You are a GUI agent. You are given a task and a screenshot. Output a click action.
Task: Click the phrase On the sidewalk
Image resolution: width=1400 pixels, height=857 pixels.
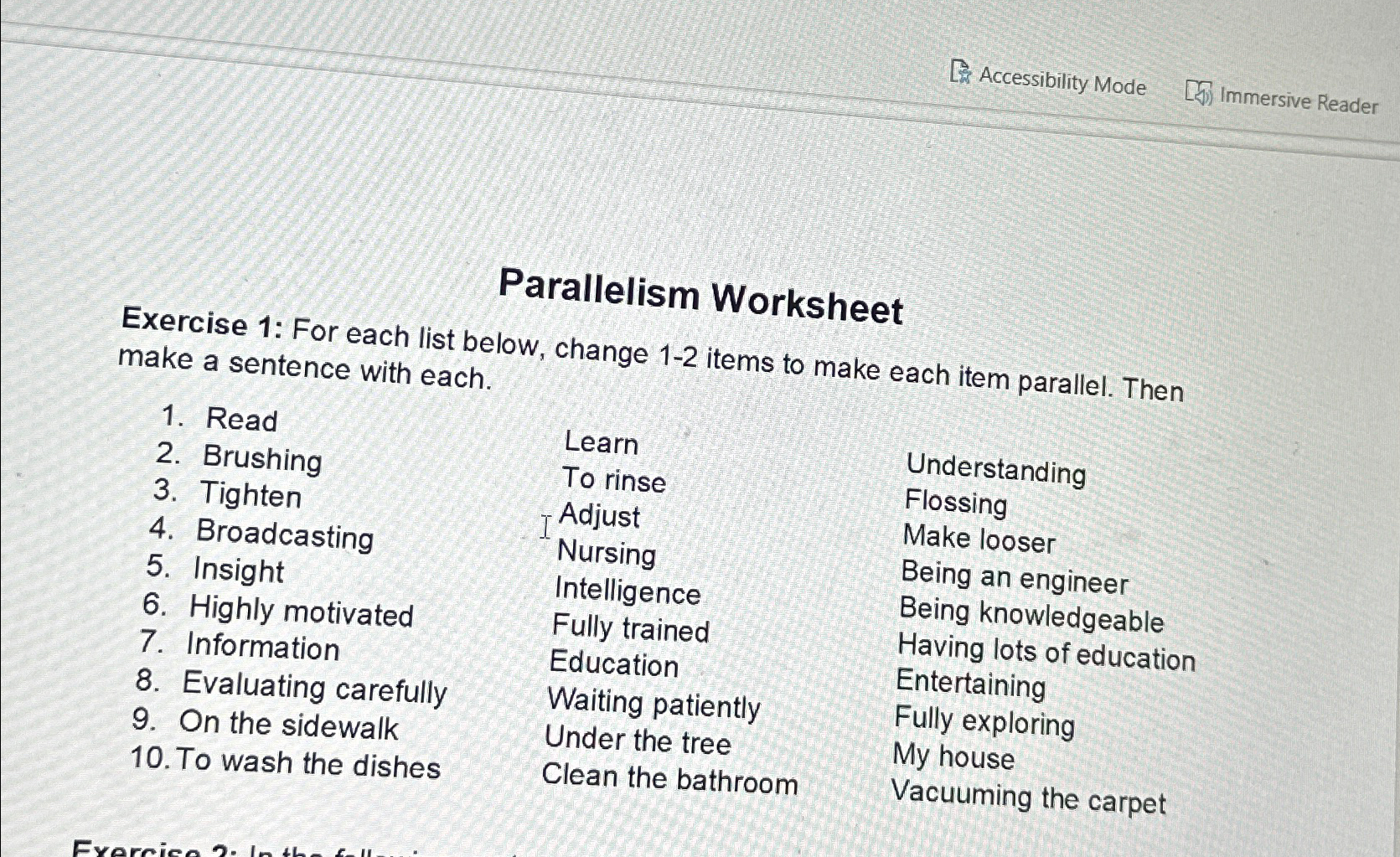290,725
